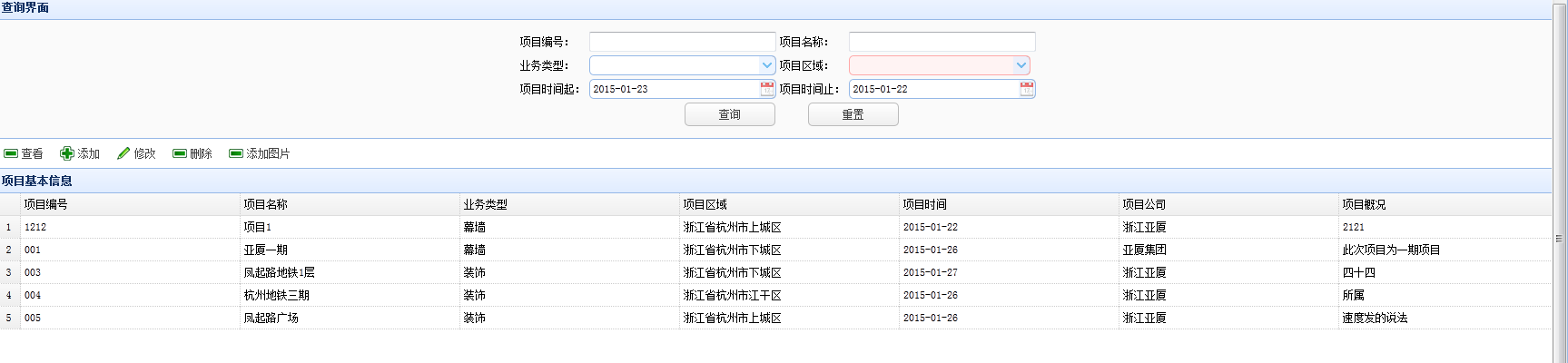Image resolution: width=1568 pixels, height=363 pixels.
Task: Click the 重置 reset button
Action: click(x=853, y=114)
